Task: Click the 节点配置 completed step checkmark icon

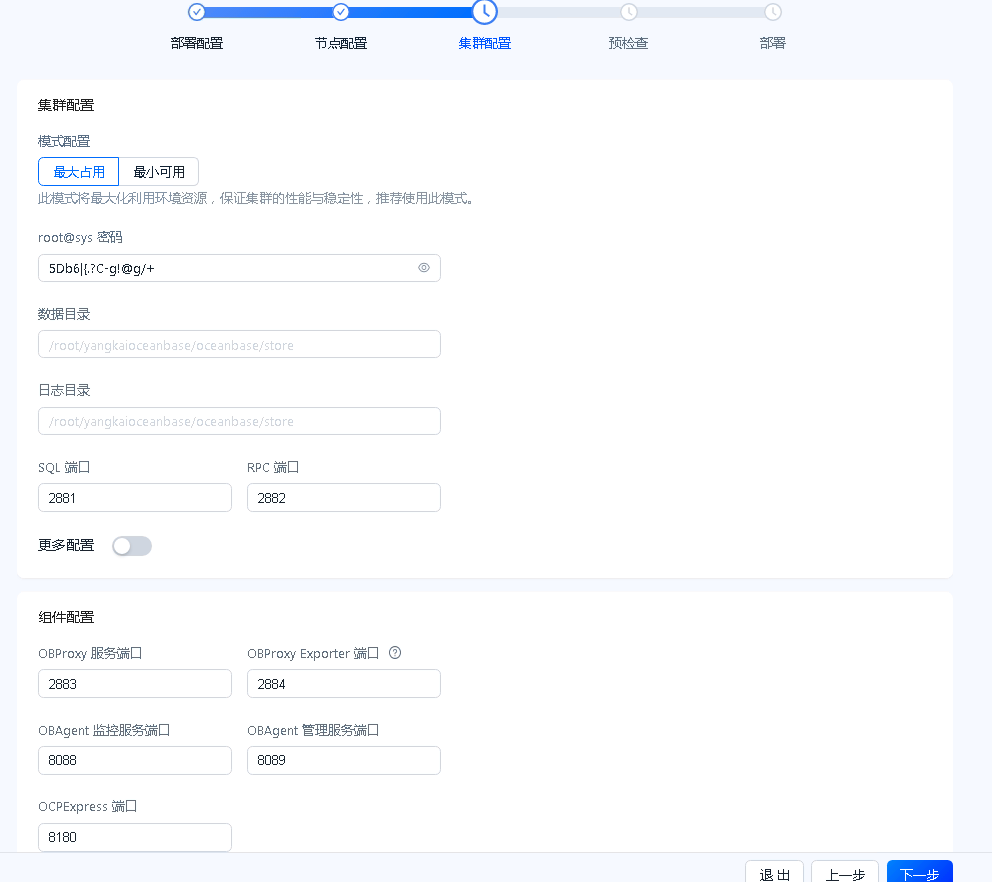Action: pyautogui.click(x=341, y=11)
